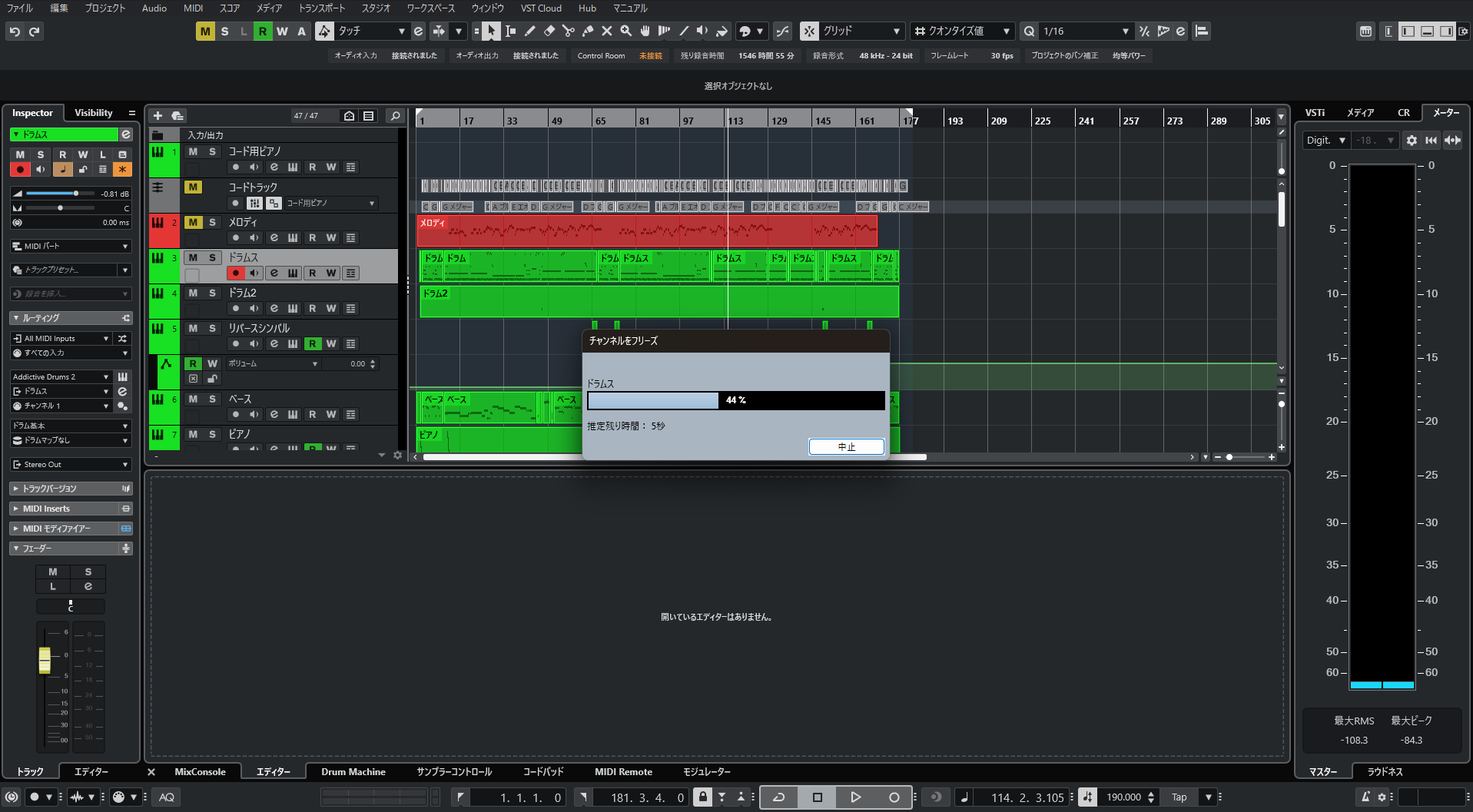Click 中止 to cancel freezing
The image size is (1473, 812).
tap(846, 447)
